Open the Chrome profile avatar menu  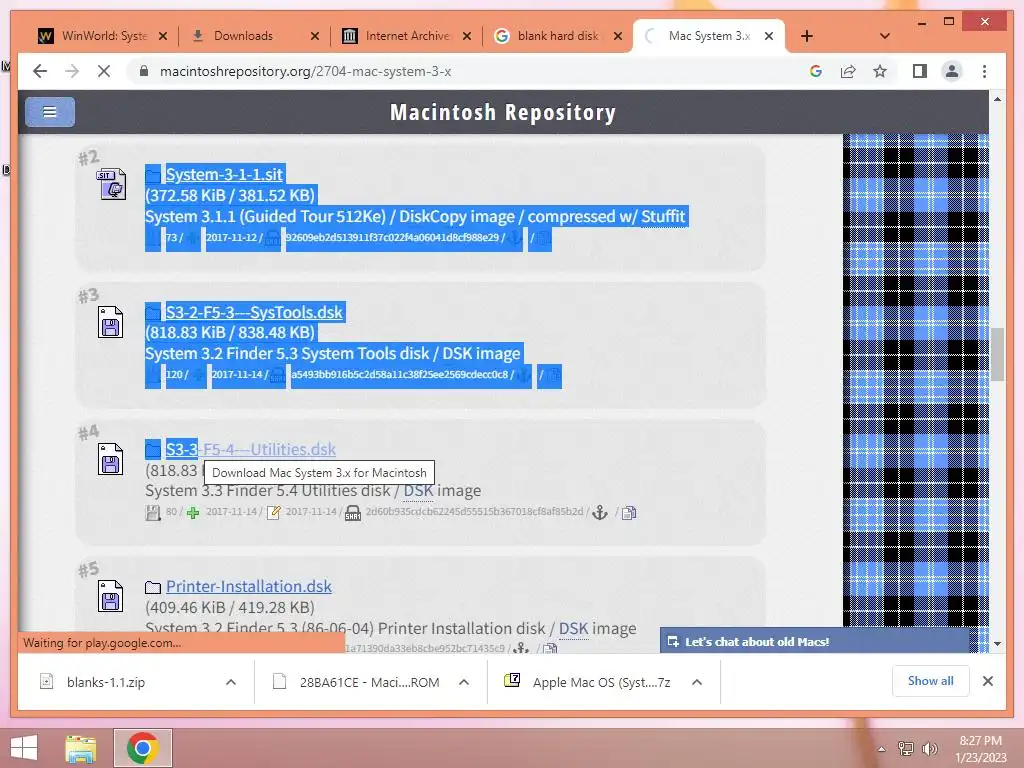tap(952, 71)
